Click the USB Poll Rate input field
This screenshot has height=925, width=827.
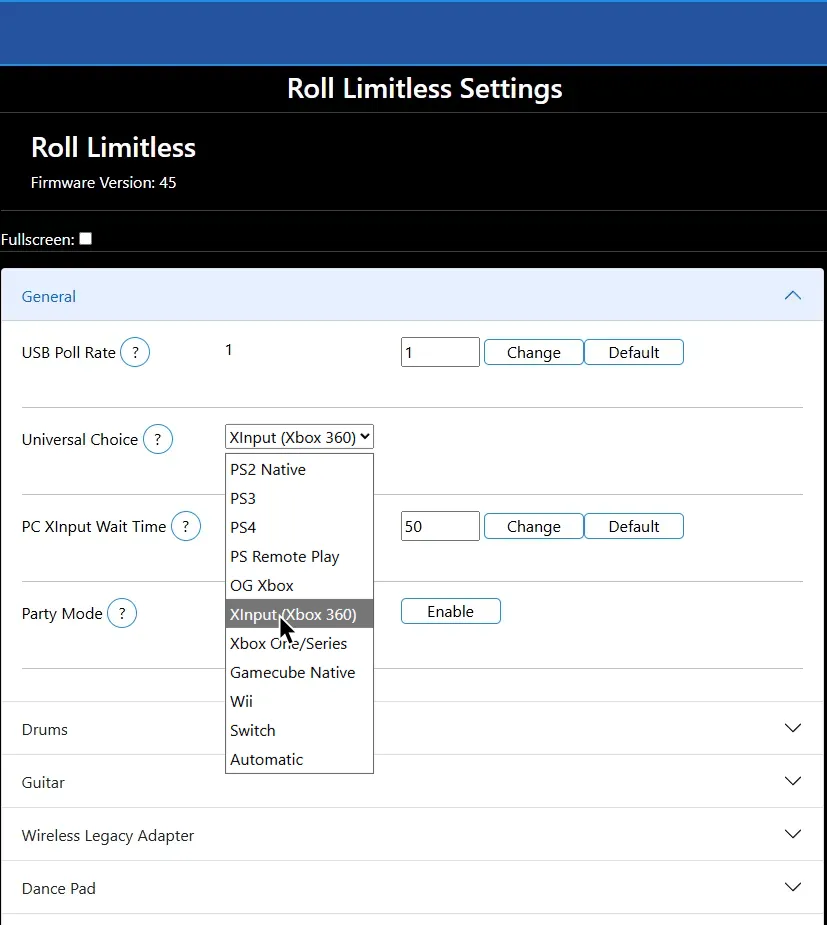pyautogui.click(x=440, y=351)
